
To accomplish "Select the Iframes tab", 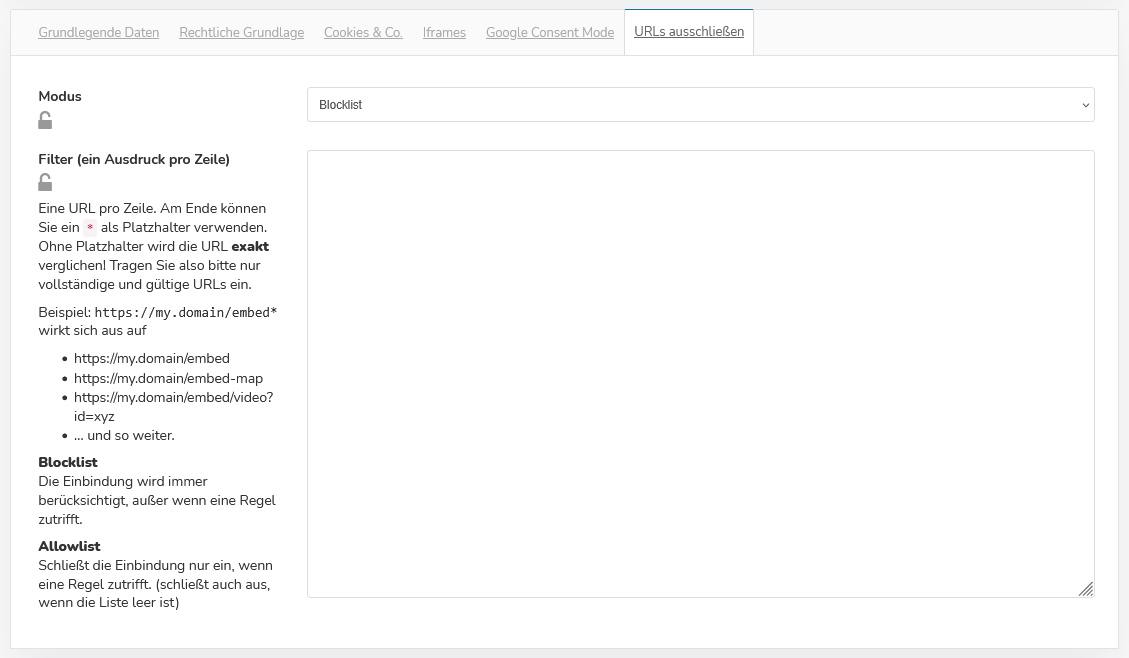I will pos(444,32).
